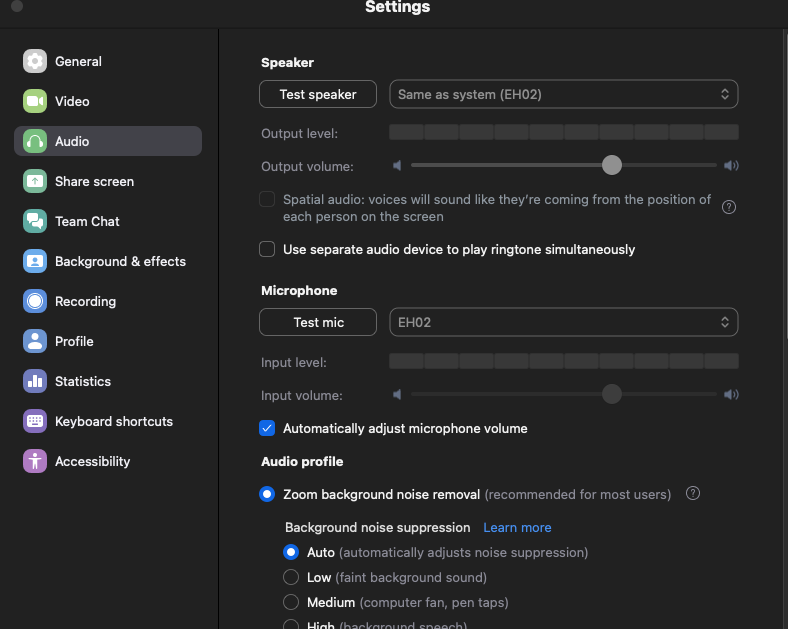
Task: Open Profile settings label
Action: [x=74, y=342]
